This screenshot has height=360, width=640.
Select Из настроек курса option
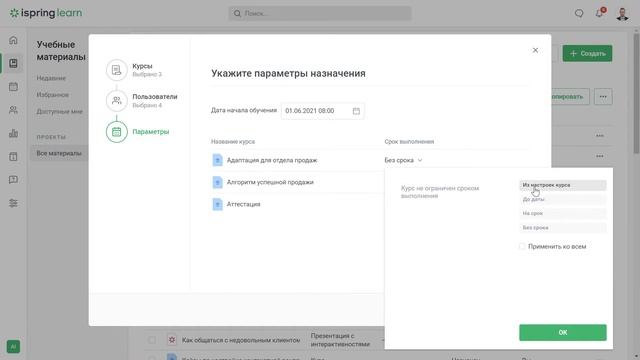pyautogui.click(x=563, y=185)
